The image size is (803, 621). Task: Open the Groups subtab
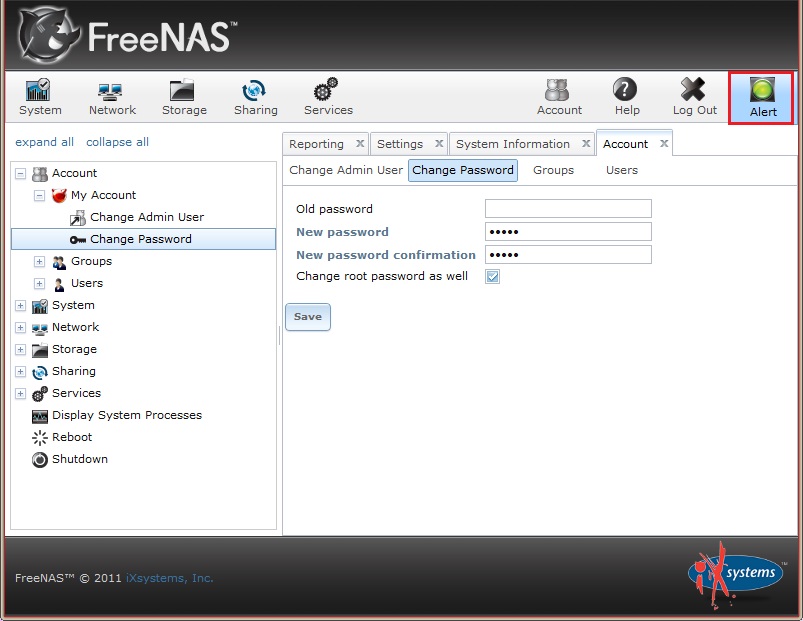(x=553, y=170)
